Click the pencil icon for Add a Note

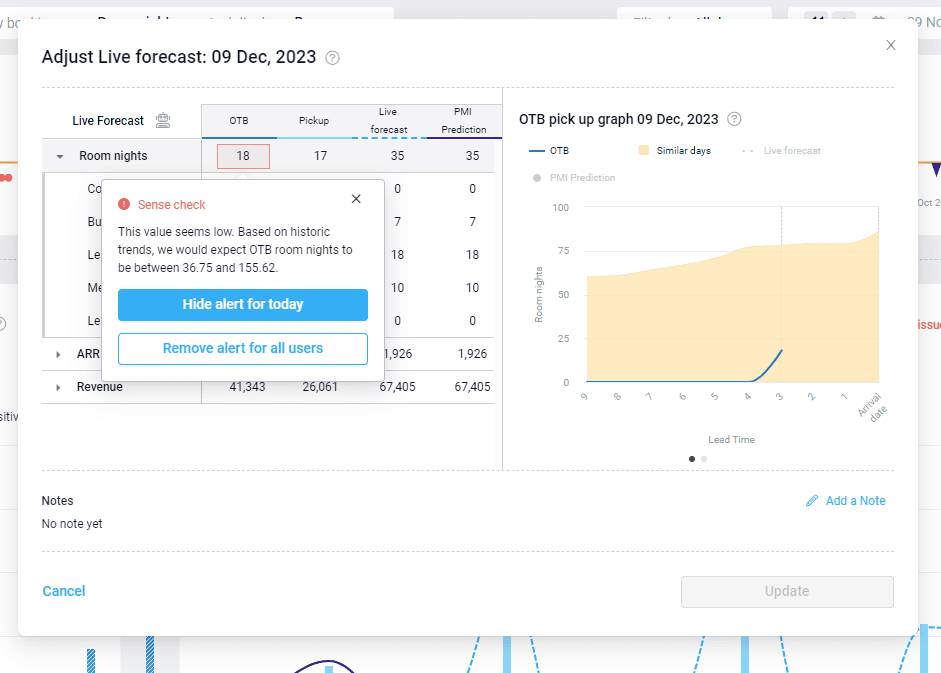[812, 501]
